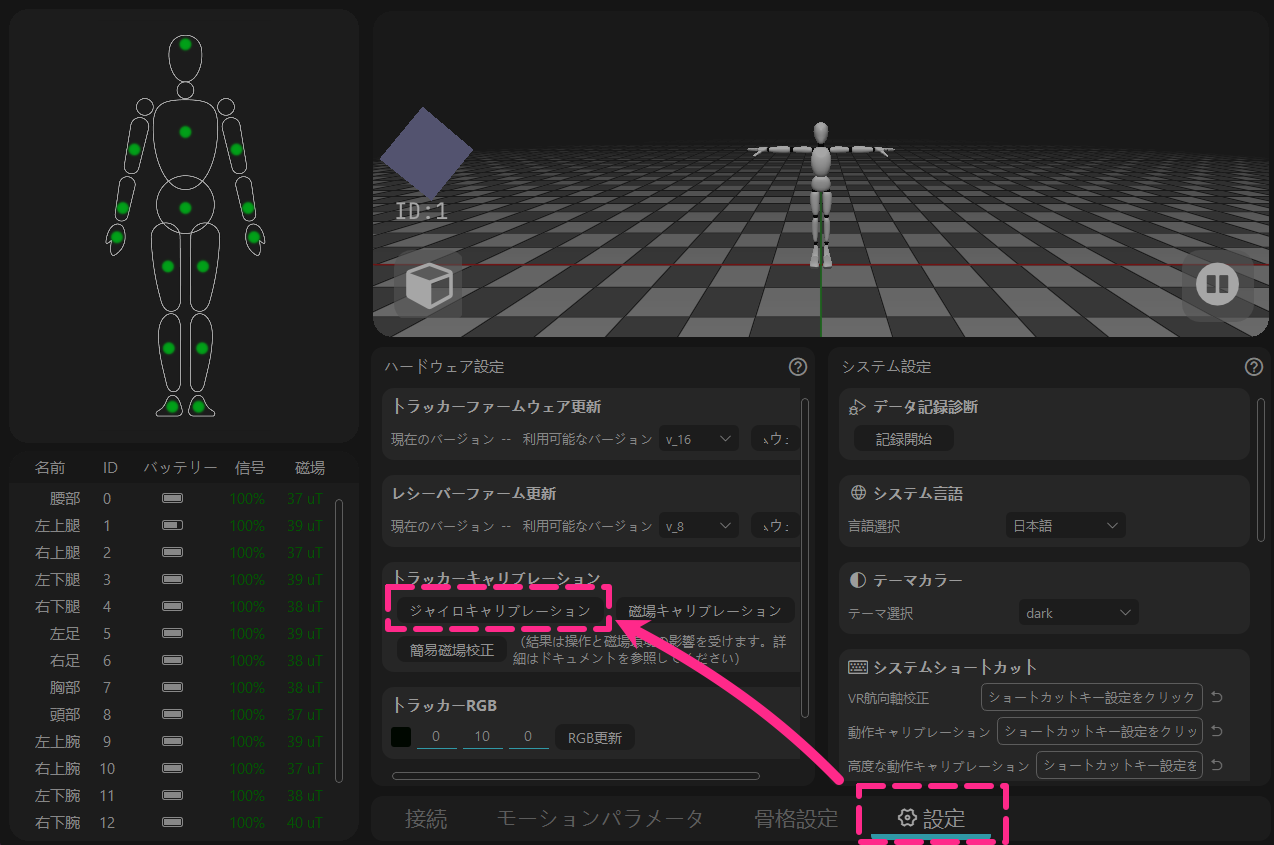Click the 40 uT value in 右下腕 row
This screenshot has height=845, width=1274.
[x=305, y=822]
